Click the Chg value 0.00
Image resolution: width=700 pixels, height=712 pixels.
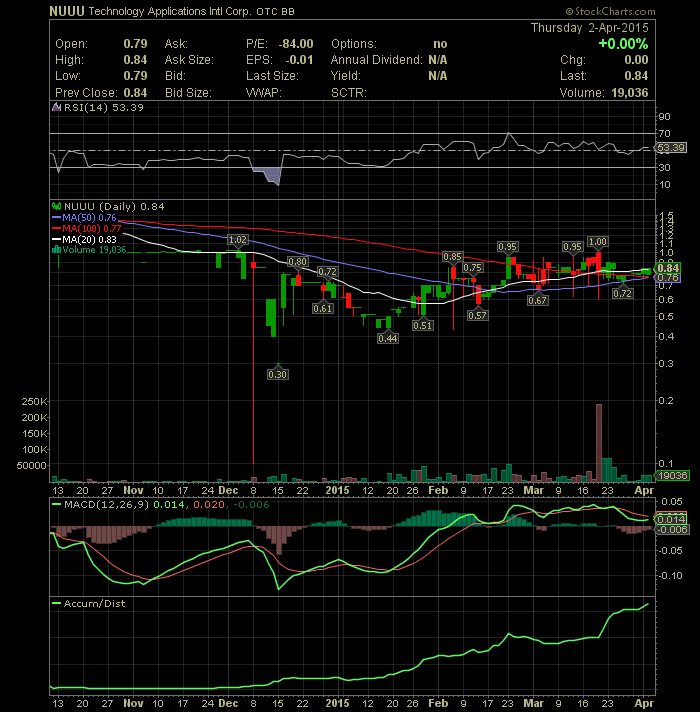[x=636, y=60]
